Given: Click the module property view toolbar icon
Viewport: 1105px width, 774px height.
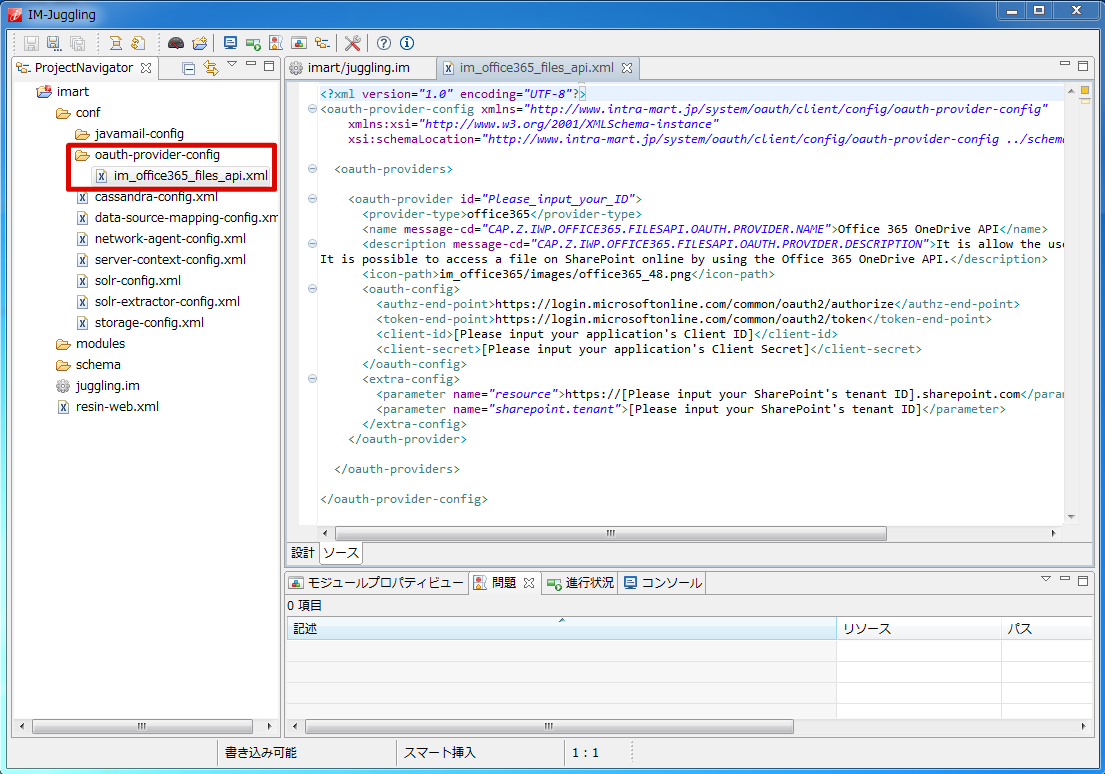Looking at the screenshot, I should (x=300, y=44).
